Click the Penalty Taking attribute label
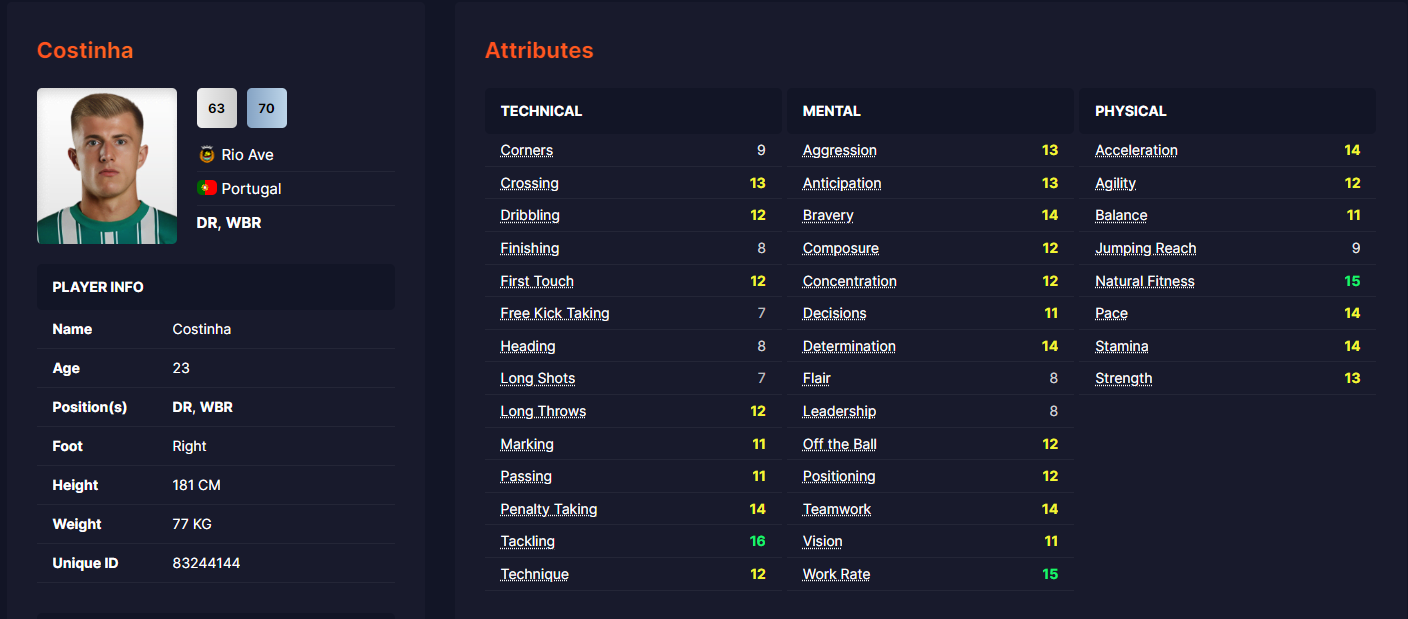This screenshot has height=619, width=1408. click(548, 509)
